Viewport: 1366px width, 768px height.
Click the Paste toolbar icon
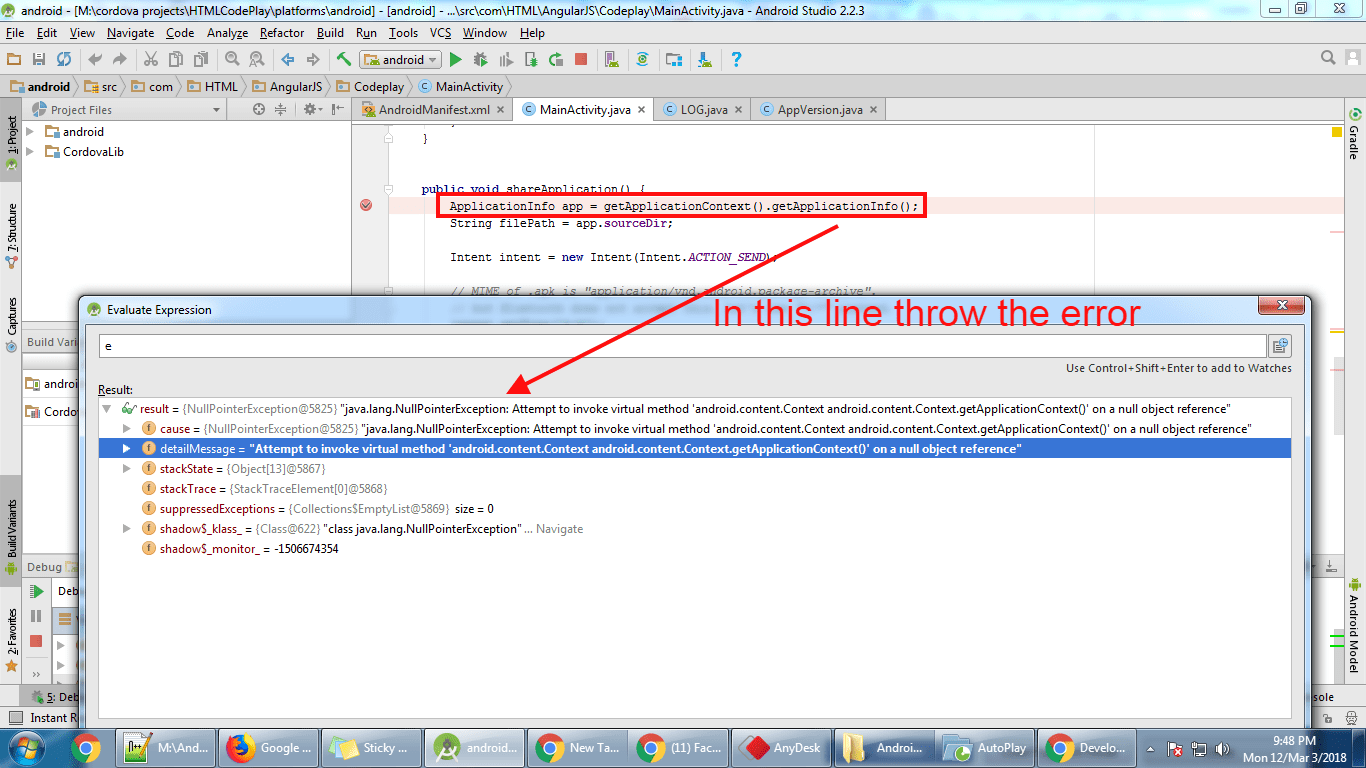200,59
